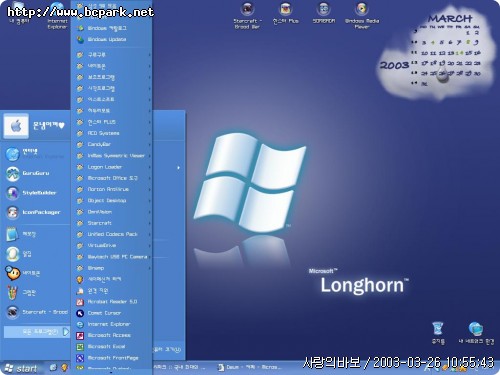500x375 pixels.
Task: Open Microsoft Excel in programs list
Action: 113,347
